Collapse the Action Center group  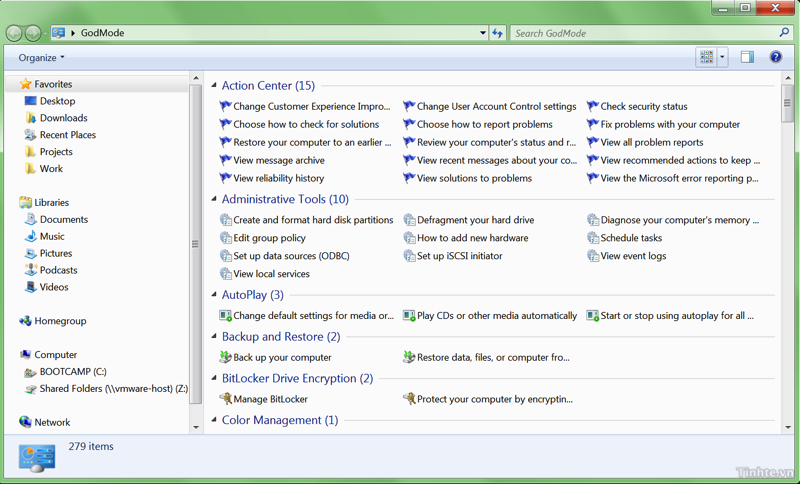coord(214,86)
